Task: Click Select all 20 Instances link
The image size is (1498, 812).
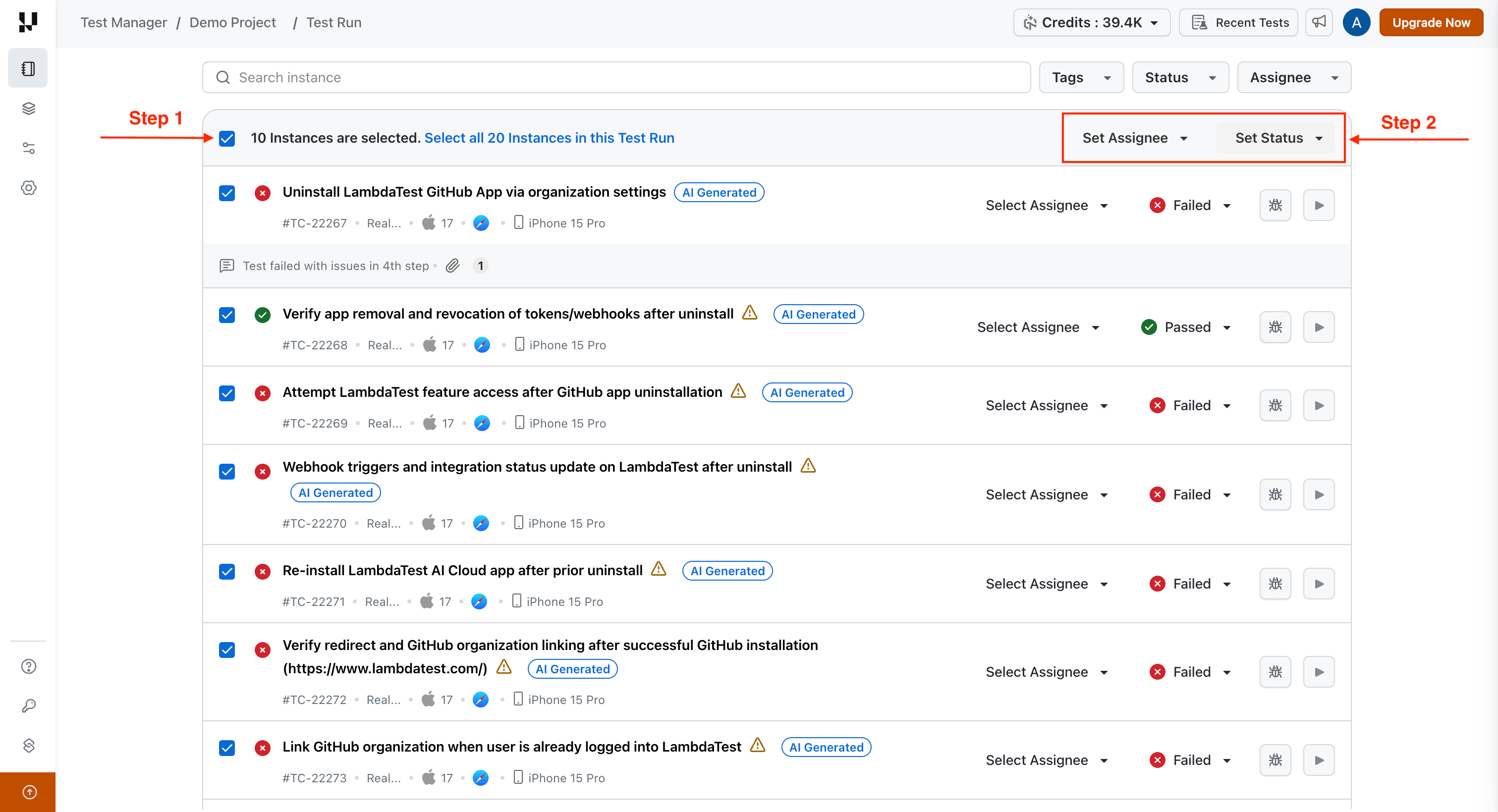Action: 549,138
